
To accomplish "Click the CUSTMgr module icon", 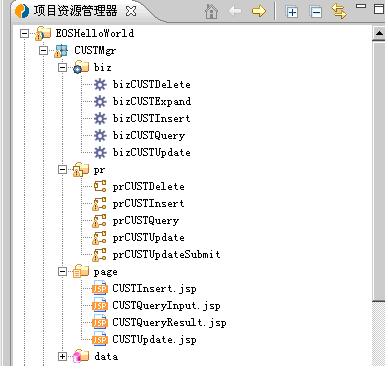I will pyautogui.click(x=61, y=51).
